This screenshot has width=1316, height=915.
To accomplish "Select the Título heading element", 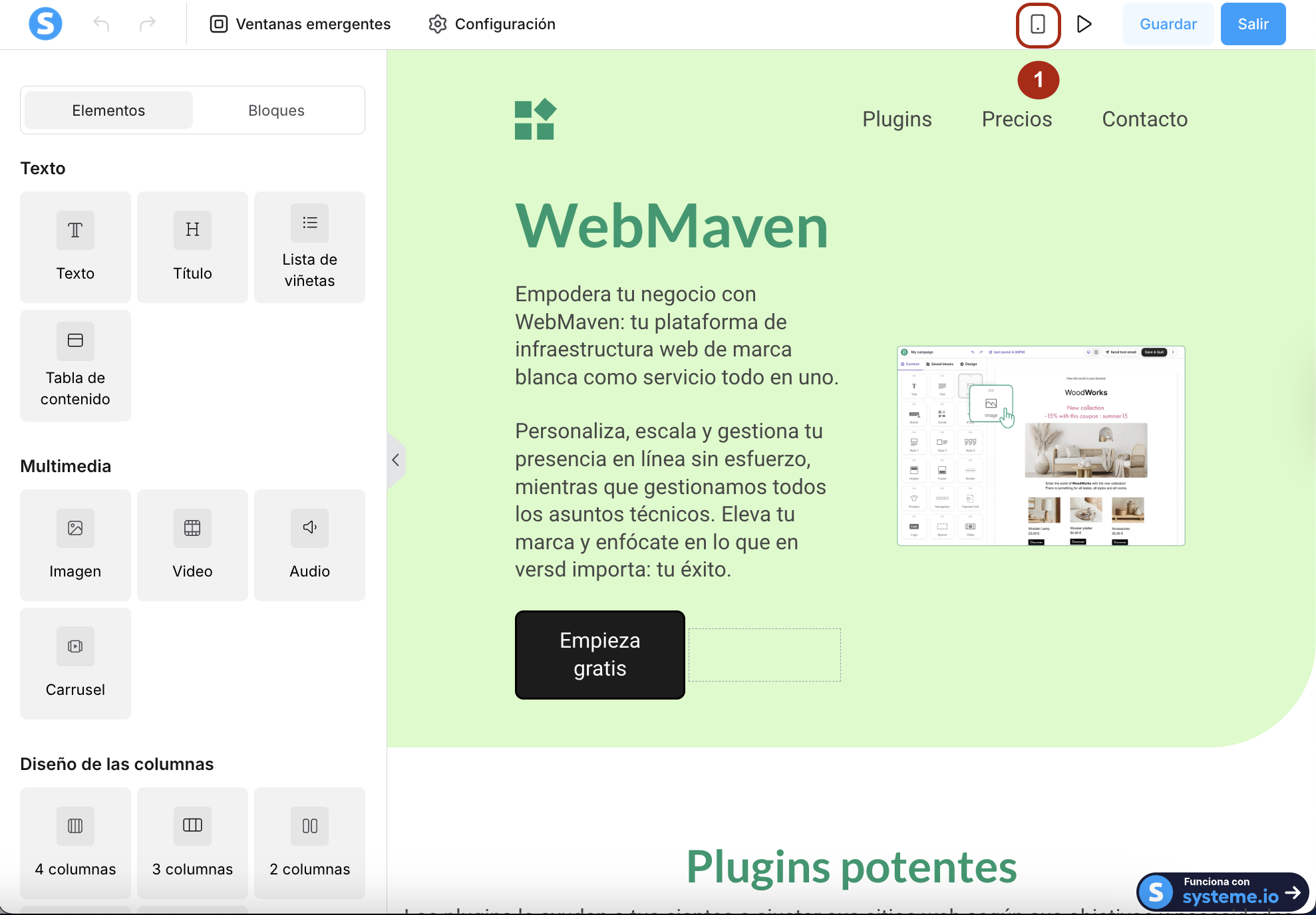I will click(192, 247).
